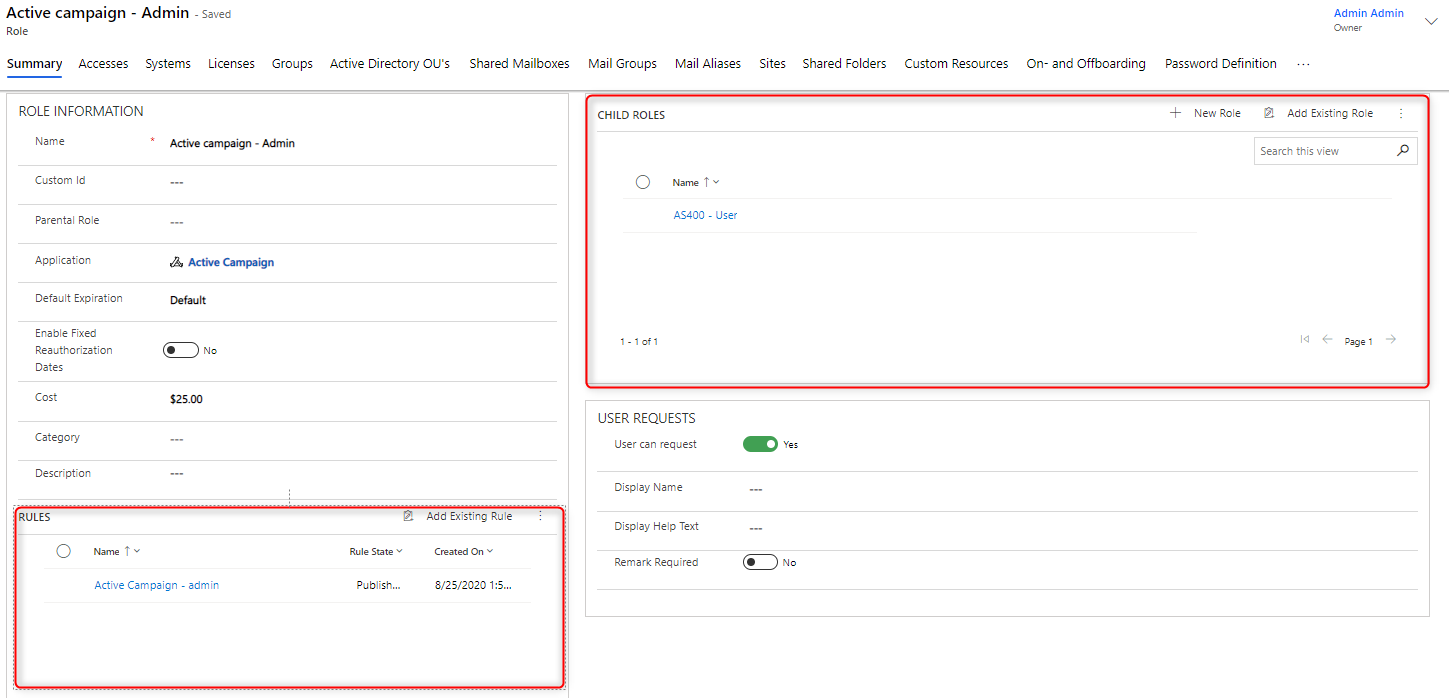This screenshot has width=1449, height=698.
Task: Open Rules section more options menu
Action: [540, 516]
